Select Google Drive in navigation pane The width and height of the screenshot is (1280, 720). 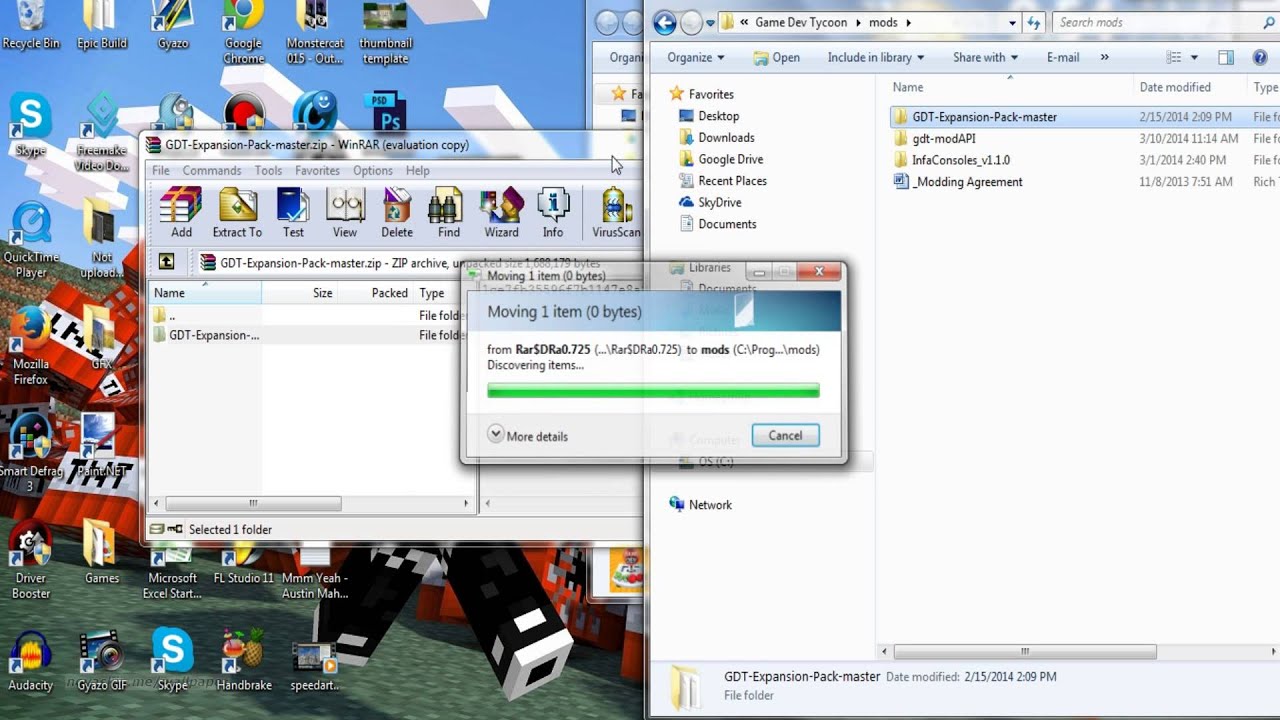730,159
